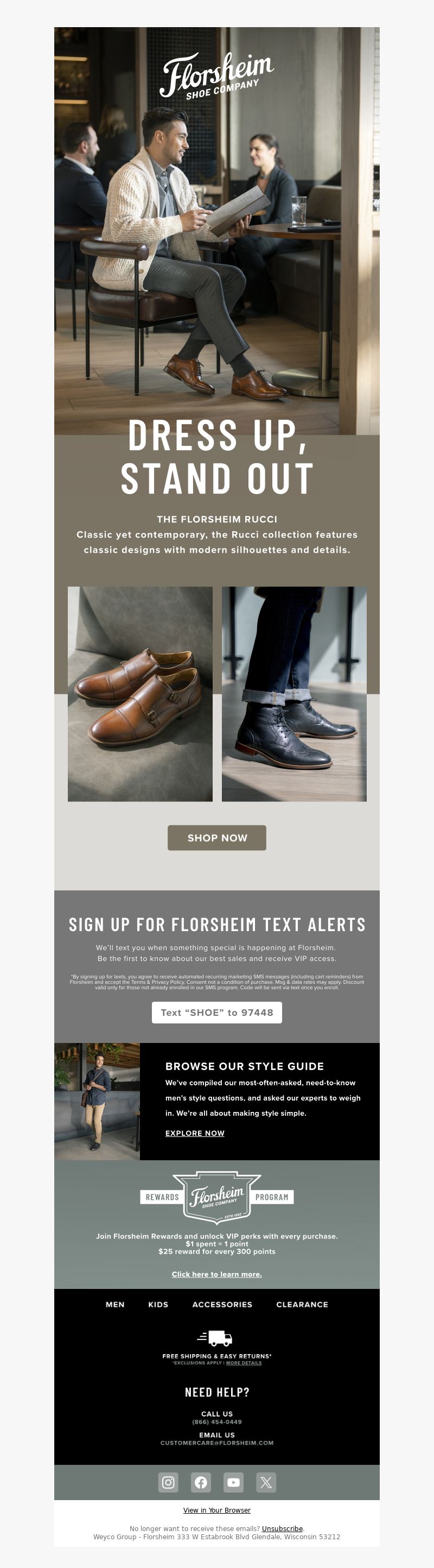
Task: Click View in Your Browser link
Action: pos(217,1510)
